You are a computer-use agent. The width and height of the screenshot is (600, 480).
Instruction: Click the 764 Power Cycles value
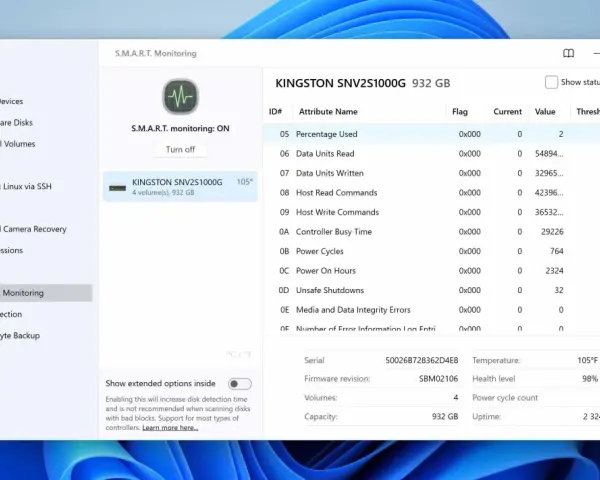pos(556,251)
